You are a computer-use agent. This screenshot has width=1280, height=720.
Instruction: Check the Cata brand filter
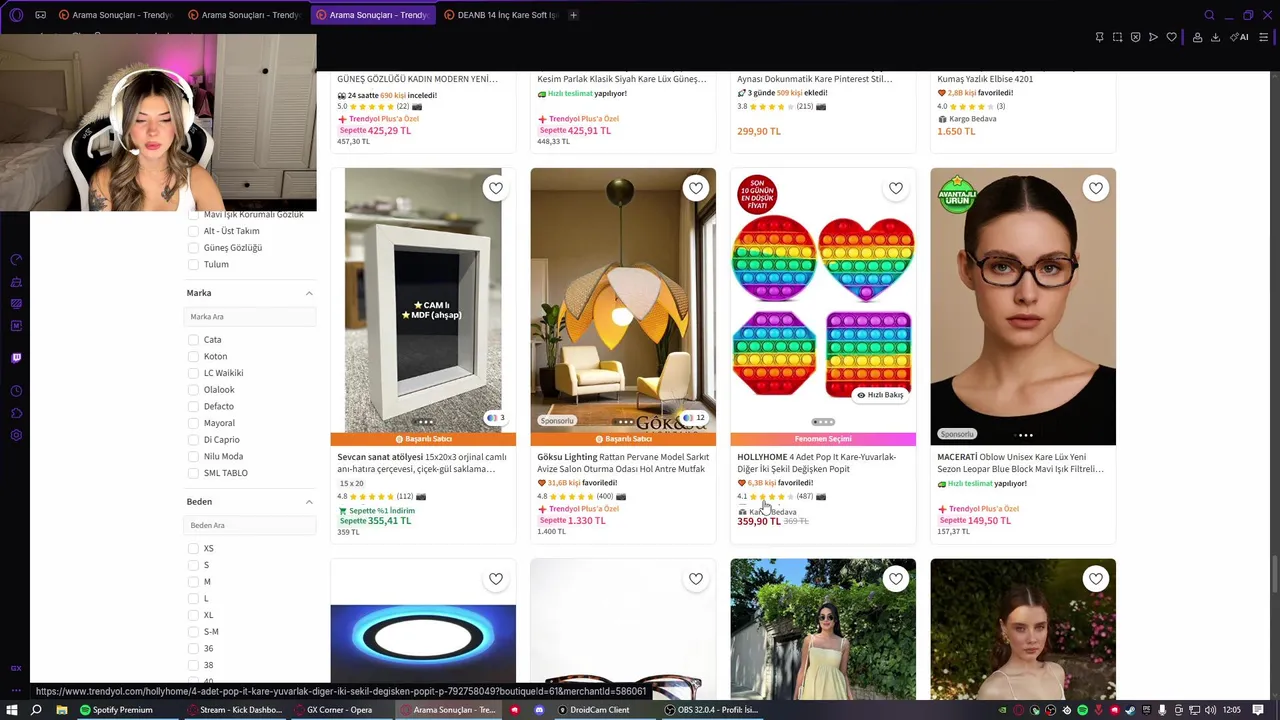point(194,340)
